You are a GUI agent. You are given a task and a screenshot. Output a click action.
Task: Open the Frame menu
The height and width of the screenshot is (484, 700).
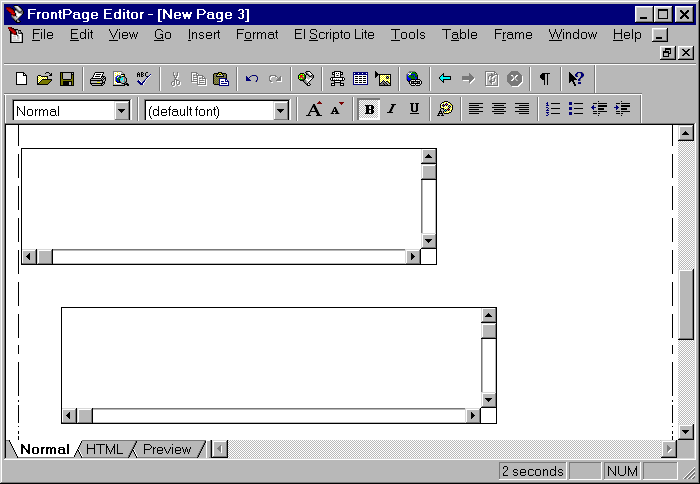click(x=513, y=34)
